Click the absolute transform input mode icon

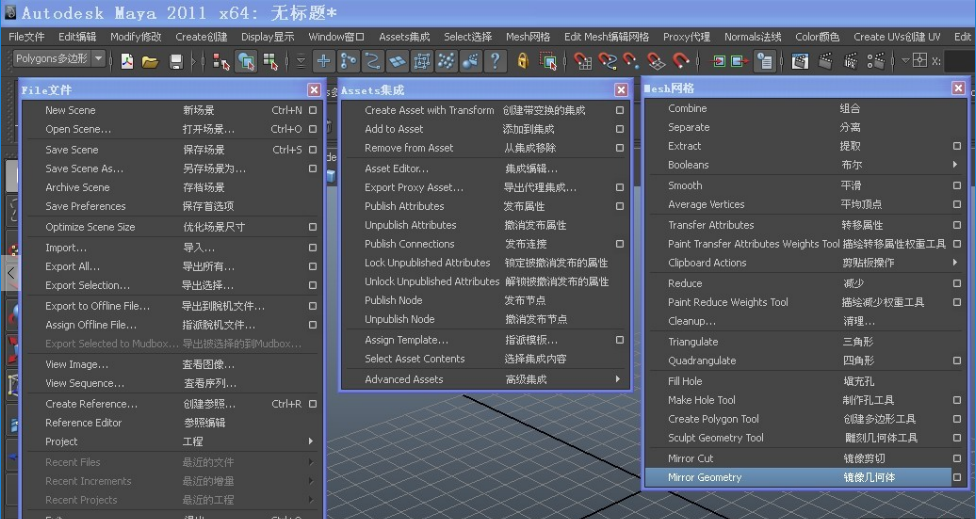[x=920, y=60]
